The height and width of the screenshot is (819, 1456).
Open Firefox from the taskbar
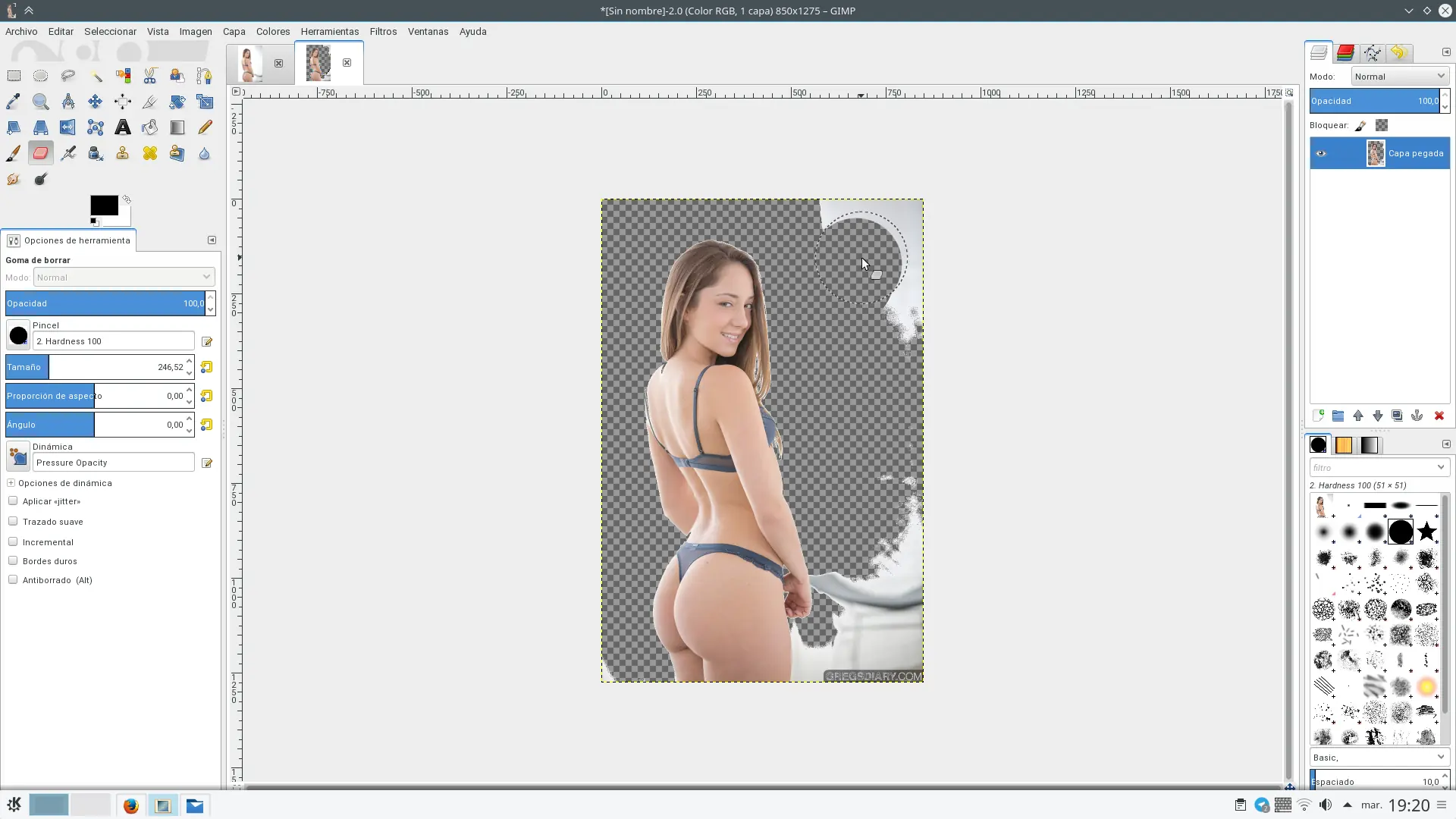click(130, 805)
